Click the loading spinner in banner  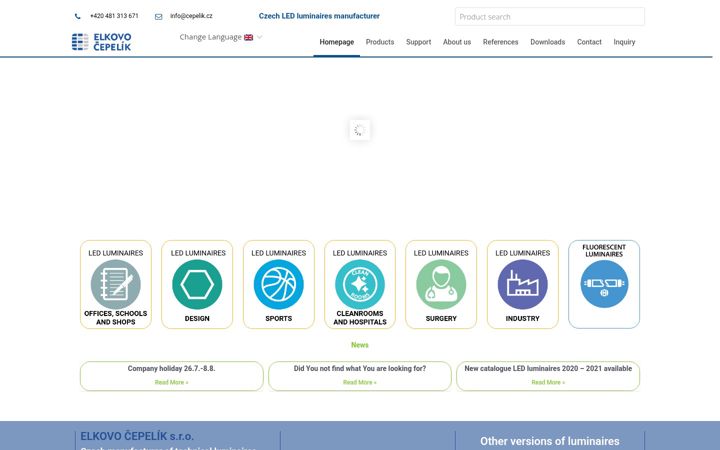(360, 130)
